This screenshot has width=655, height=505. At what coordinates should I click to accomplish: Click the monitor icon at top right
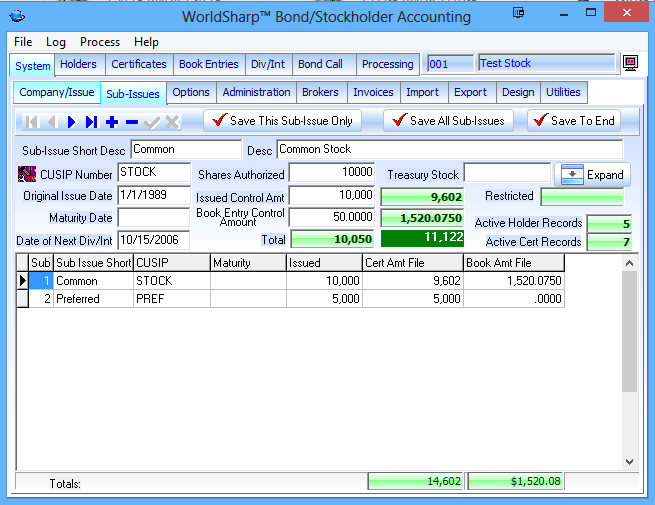click(631, 64)
